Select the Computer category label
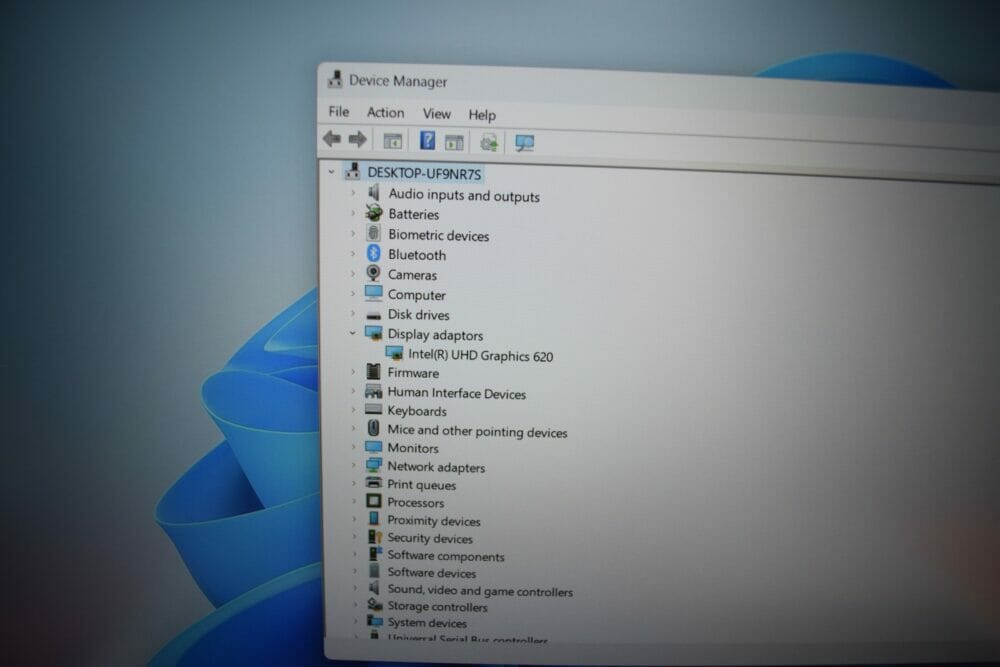 (416, 295)
